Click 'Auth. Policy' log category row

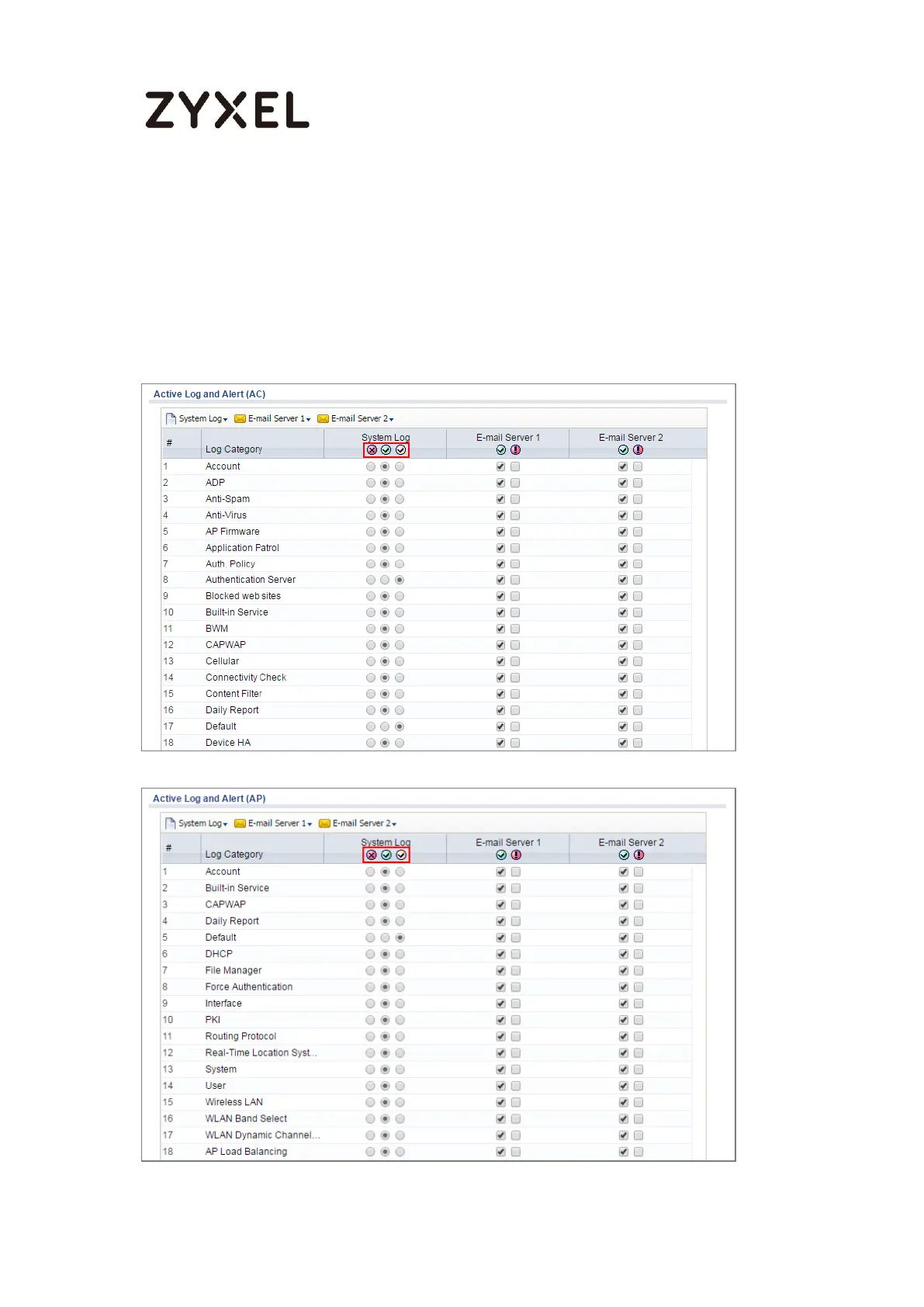pyautogui.click(x=426, y=564)
